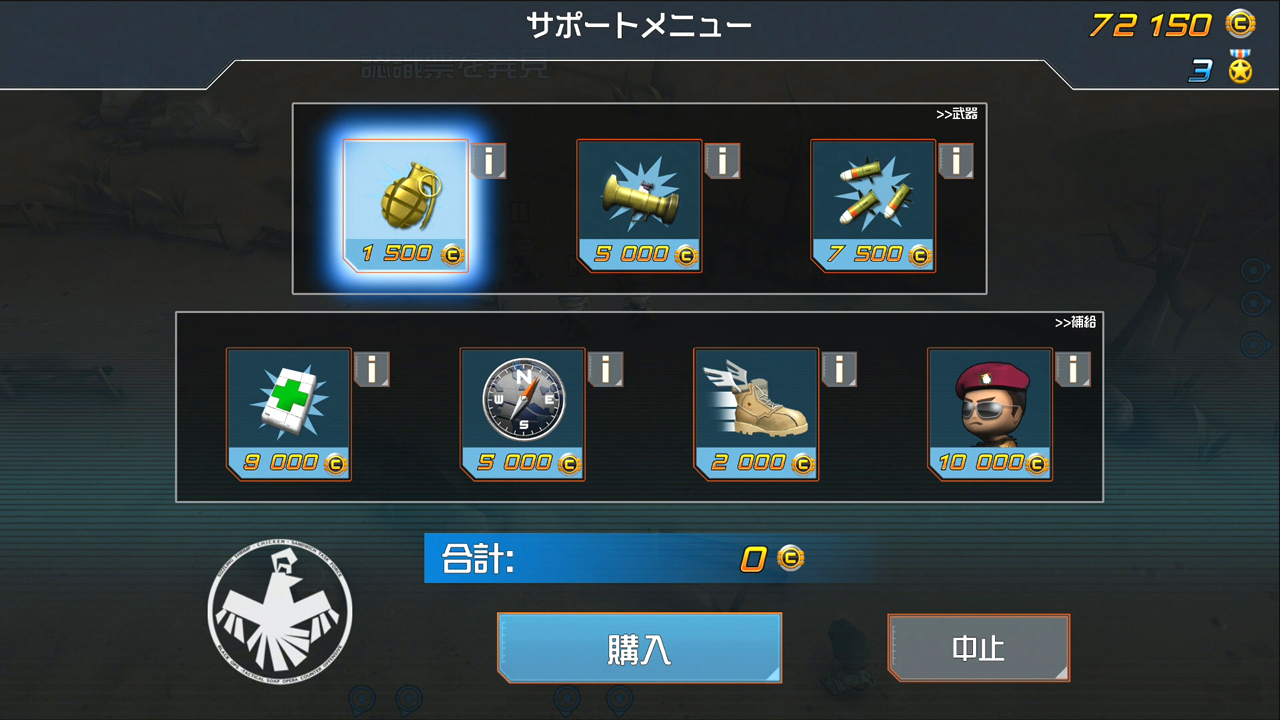Select the winged boot item costing 2 000

pos(756,414)
